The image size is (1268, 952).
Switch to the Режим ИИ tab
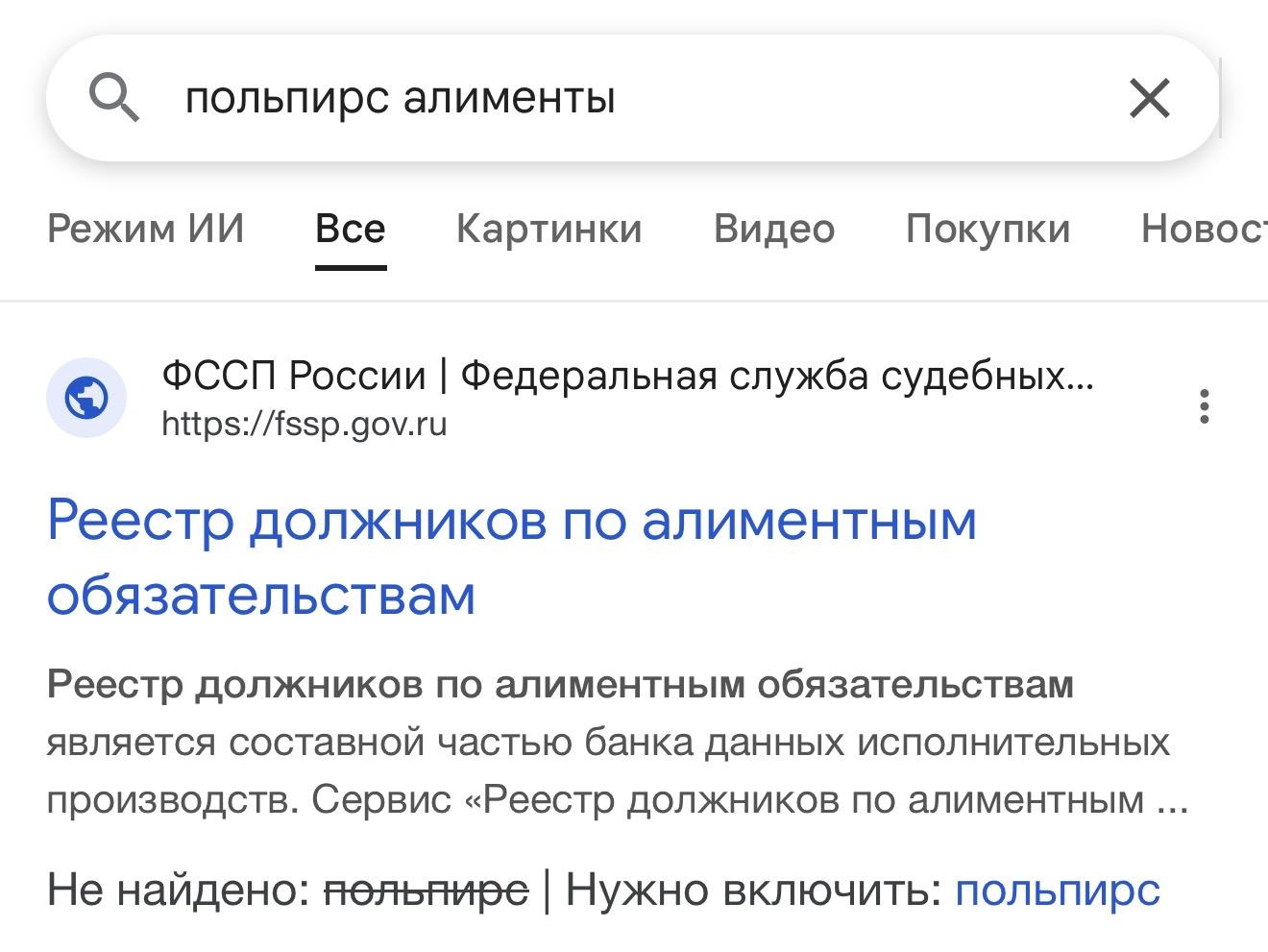146,229
